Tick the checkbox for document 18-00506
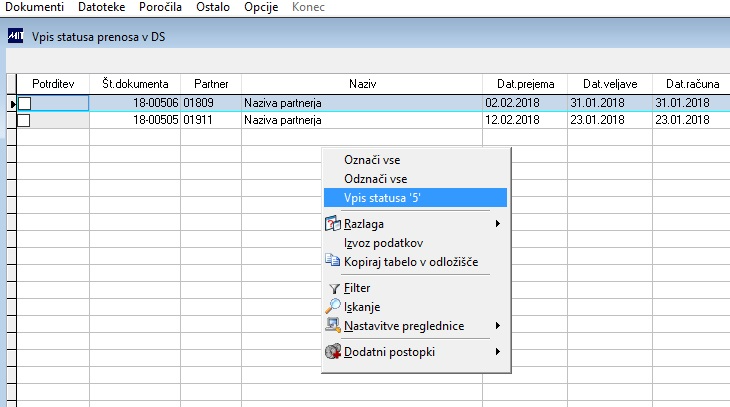The height and width of the screenshot is (407, 730). click(x=24, y=103)
